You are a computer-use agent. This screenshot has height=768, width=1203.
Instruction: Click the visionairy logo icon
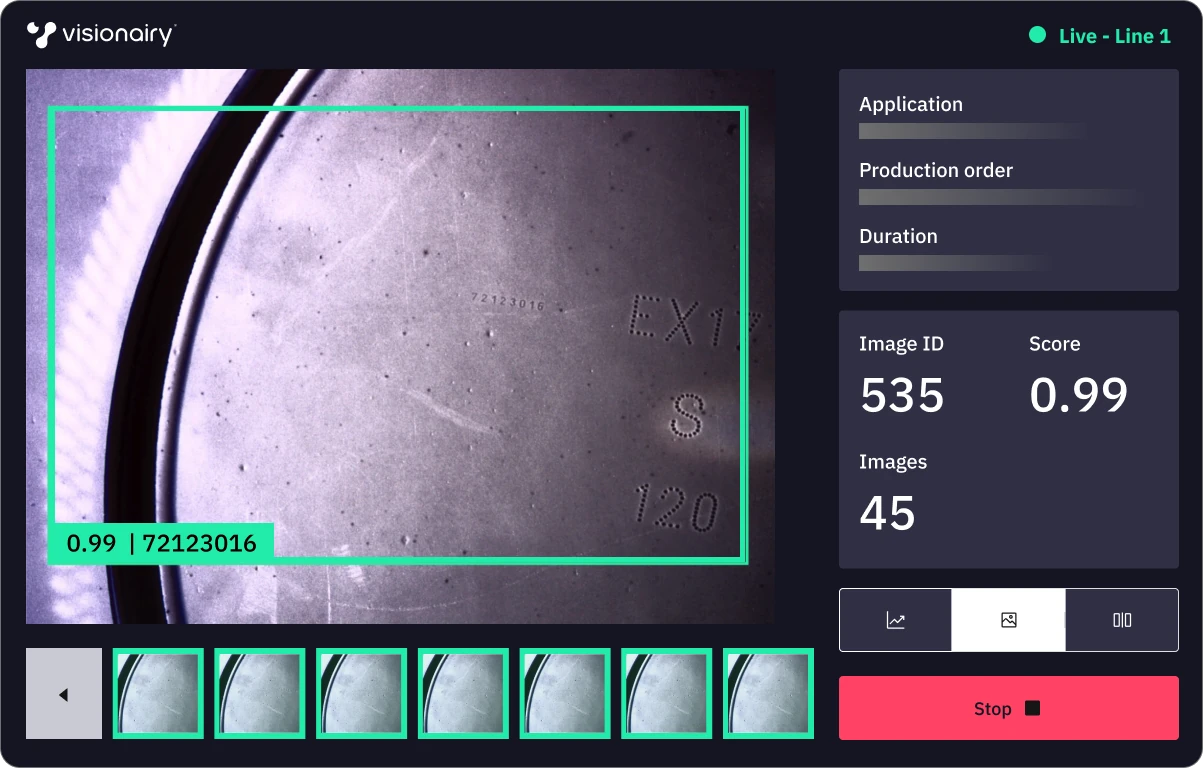click(x=41, y=35)
